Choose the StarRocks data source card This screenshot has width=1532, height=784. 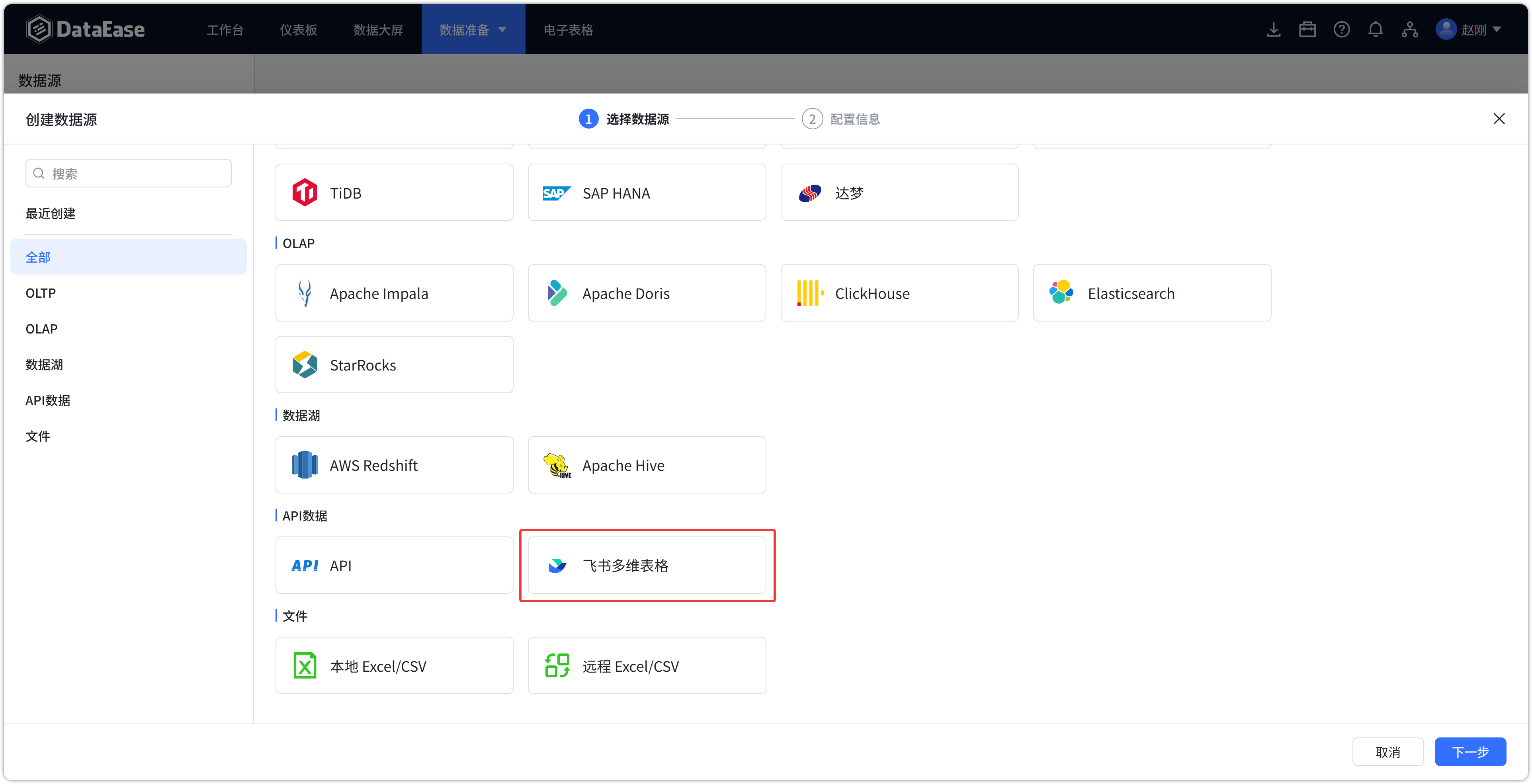[394, 365]
